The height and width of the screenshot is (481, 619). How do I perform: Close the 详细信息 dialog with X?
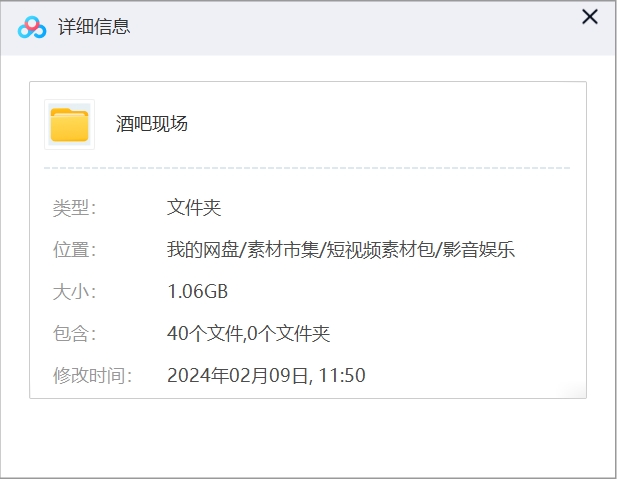590,17
